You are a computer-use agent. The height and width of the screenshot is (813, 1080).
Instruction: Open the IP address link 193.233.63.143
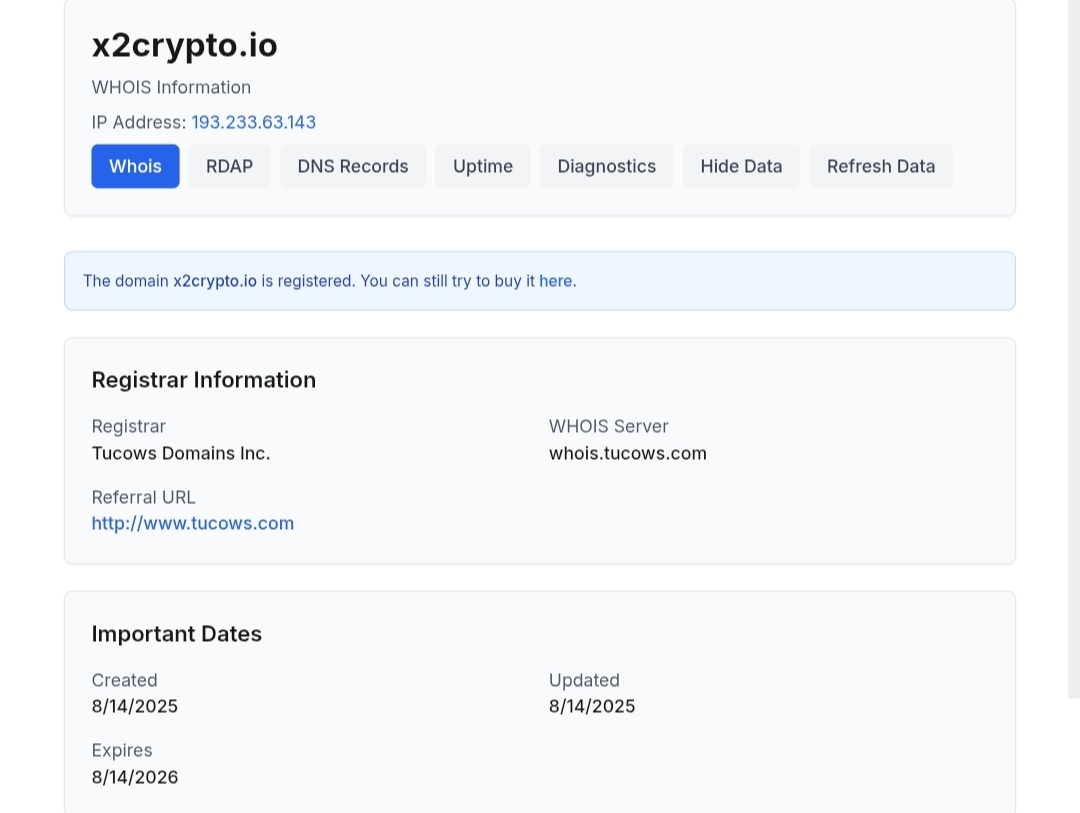tap(253, 122)
